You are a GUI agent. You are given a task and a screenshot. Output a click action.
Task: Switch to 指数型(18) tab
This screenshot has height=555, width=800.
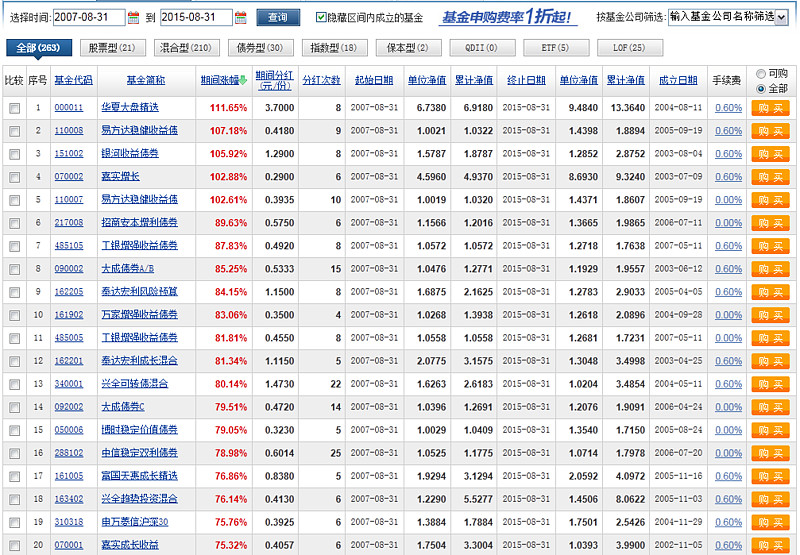point(334,48)
